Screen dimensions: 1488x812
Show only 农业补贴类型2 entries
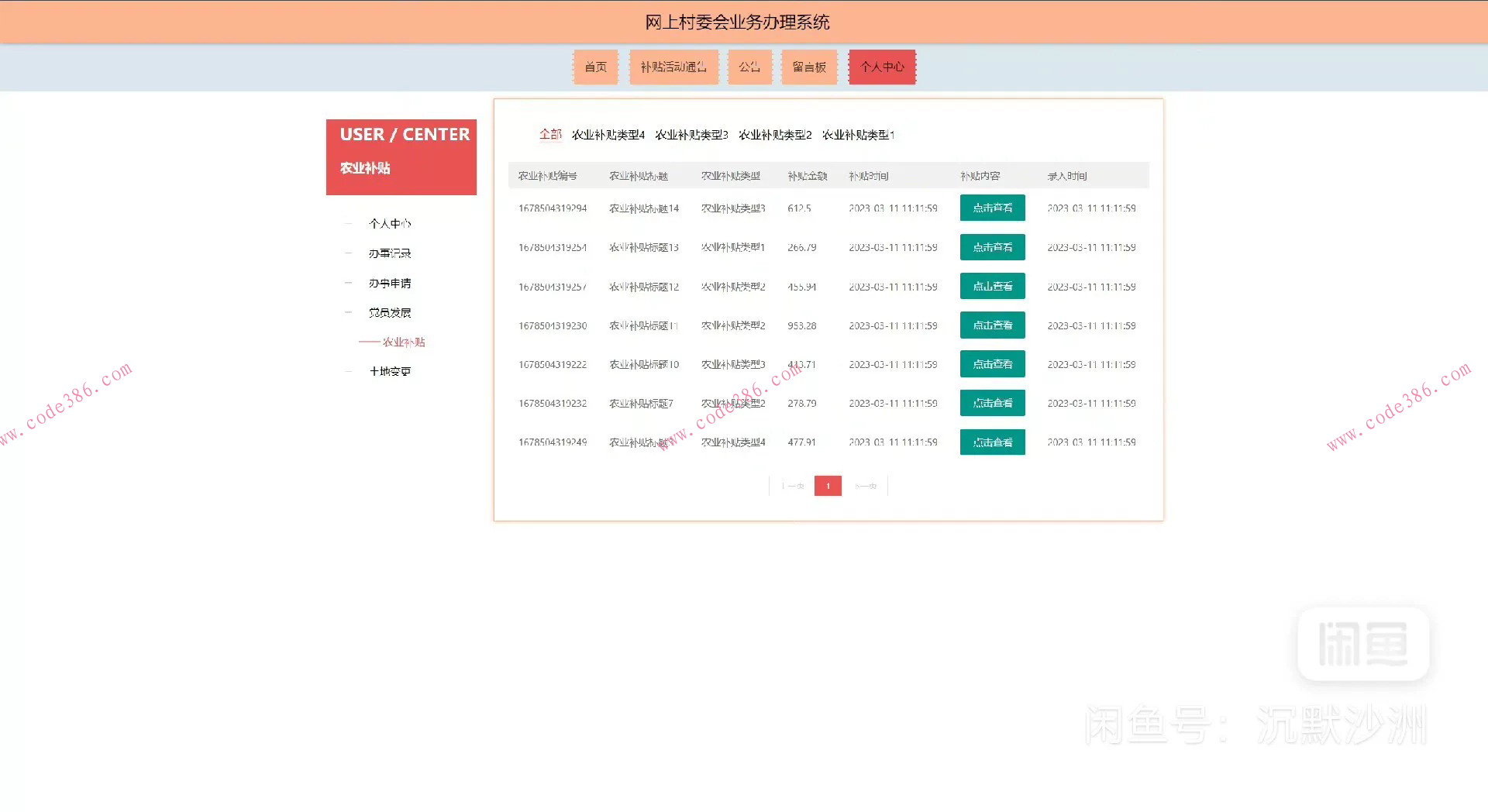(775, 135)
